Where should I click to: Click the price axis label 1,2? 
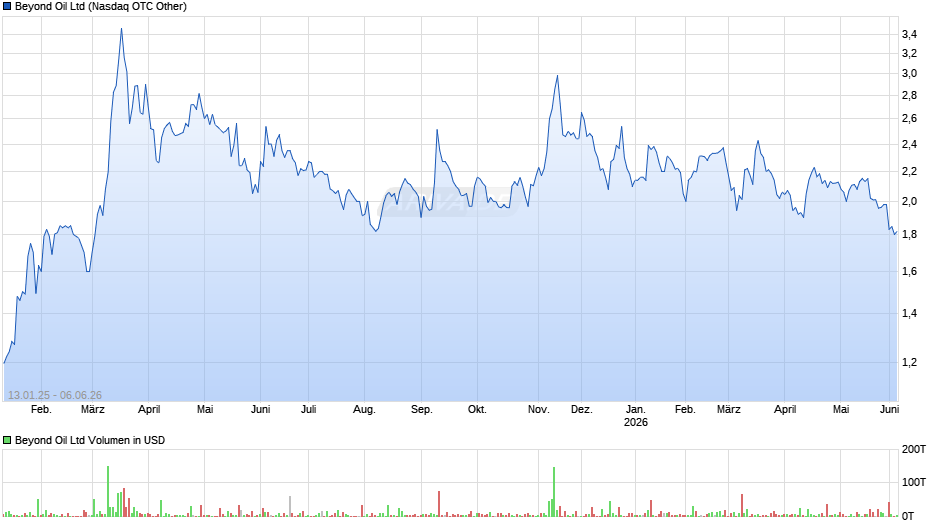pos(909,362)
